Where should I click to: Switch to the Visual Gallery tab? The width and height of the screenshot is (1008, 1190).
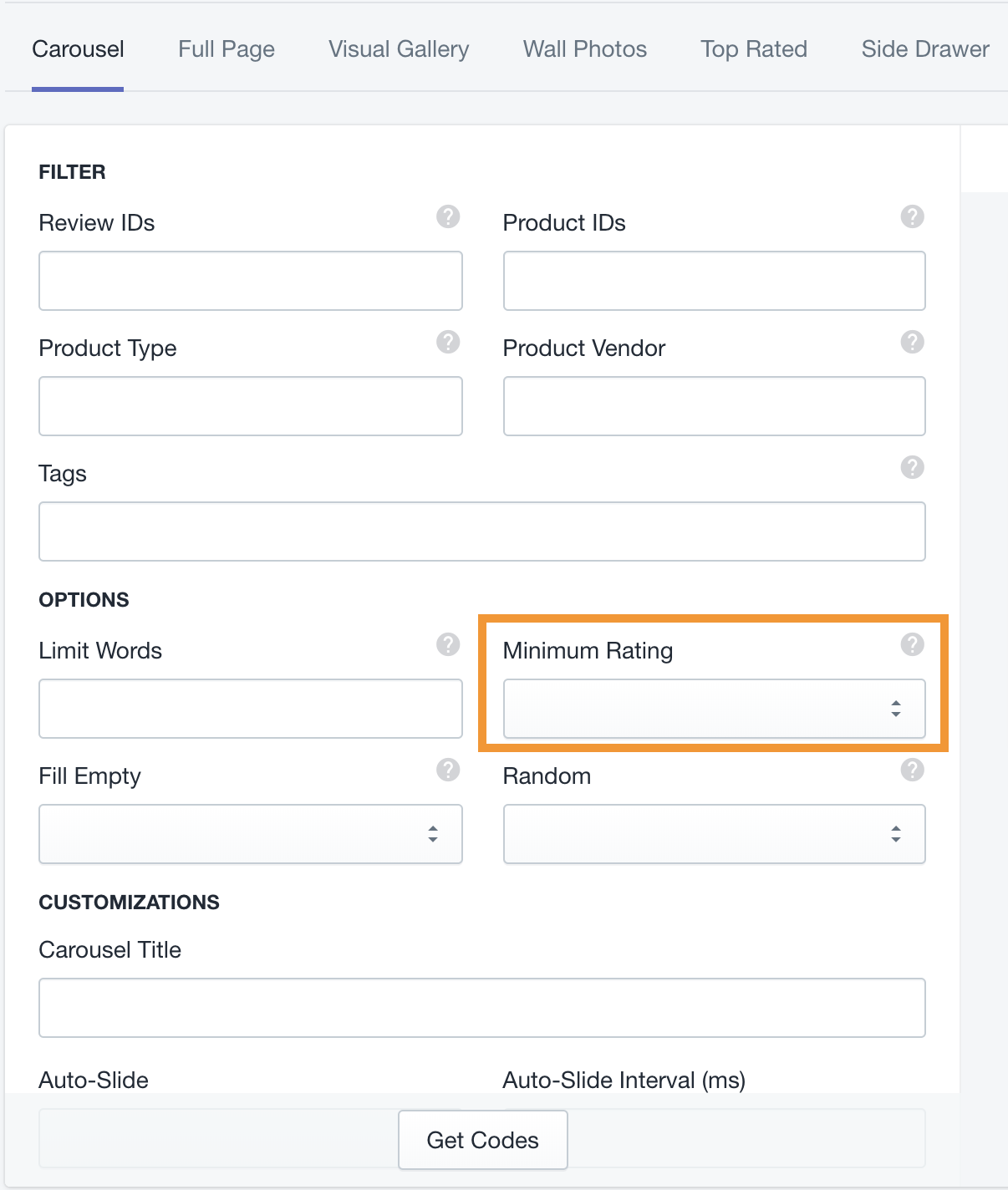(x=399, y=49)
